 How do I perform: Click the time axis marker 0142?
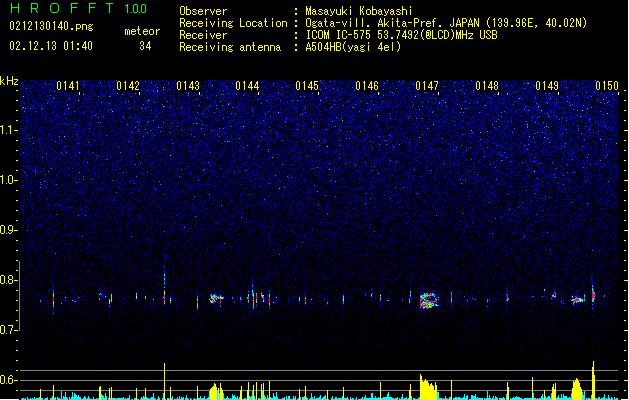[128, 86]
